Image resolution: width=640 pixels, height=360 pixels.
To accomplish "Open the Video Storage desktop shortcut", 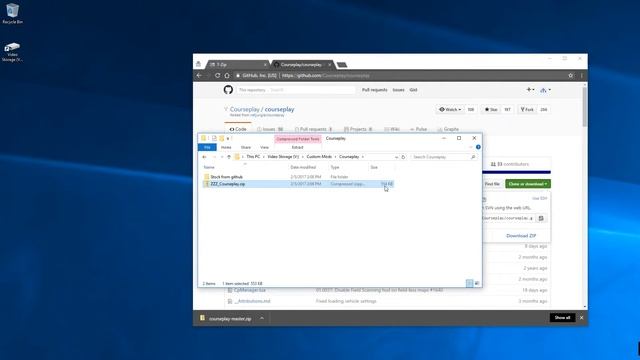I will [12, 52].
